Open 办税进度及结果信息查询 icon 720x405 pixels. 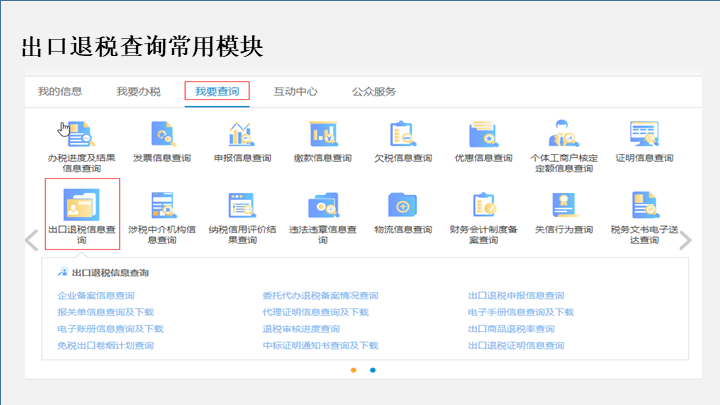click(81, 134)
